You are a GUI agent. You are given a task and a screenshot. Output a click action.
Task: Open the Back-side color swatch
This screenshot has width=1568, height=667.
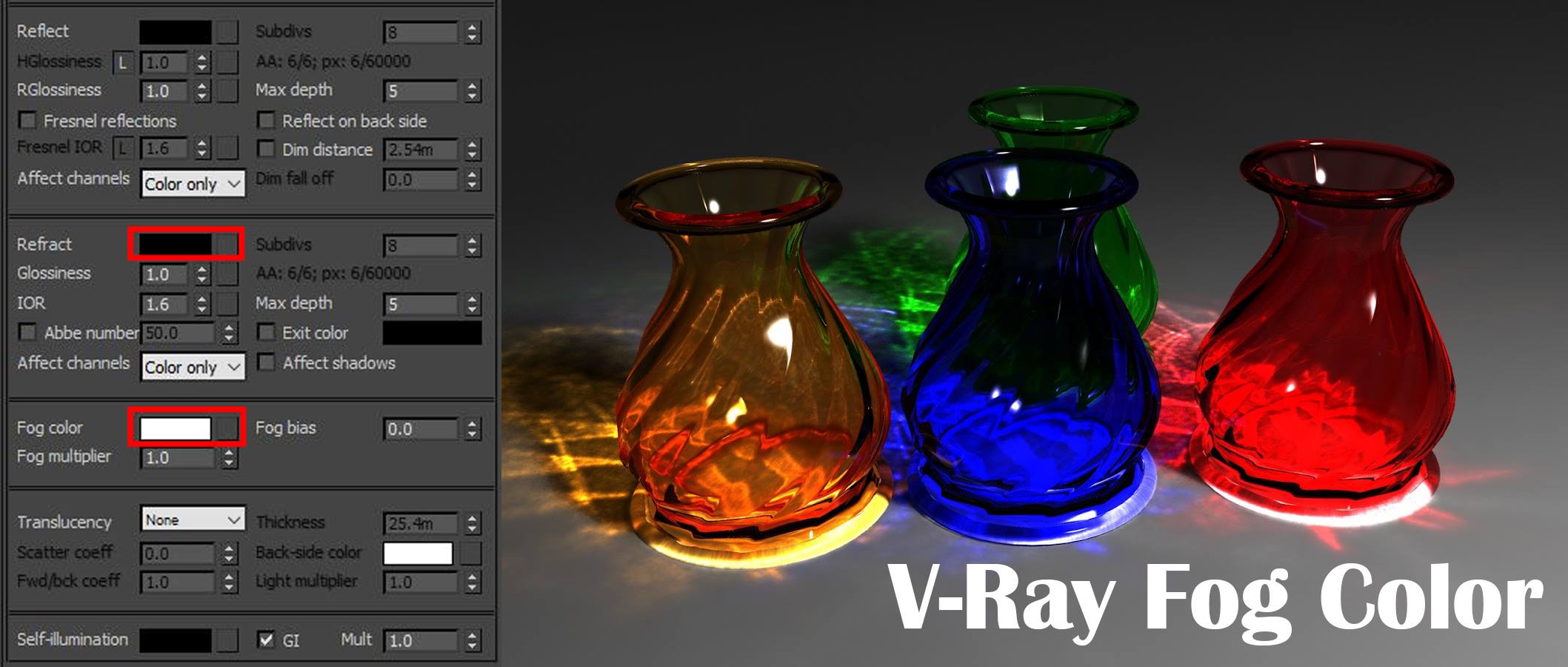tap(418, 553)
